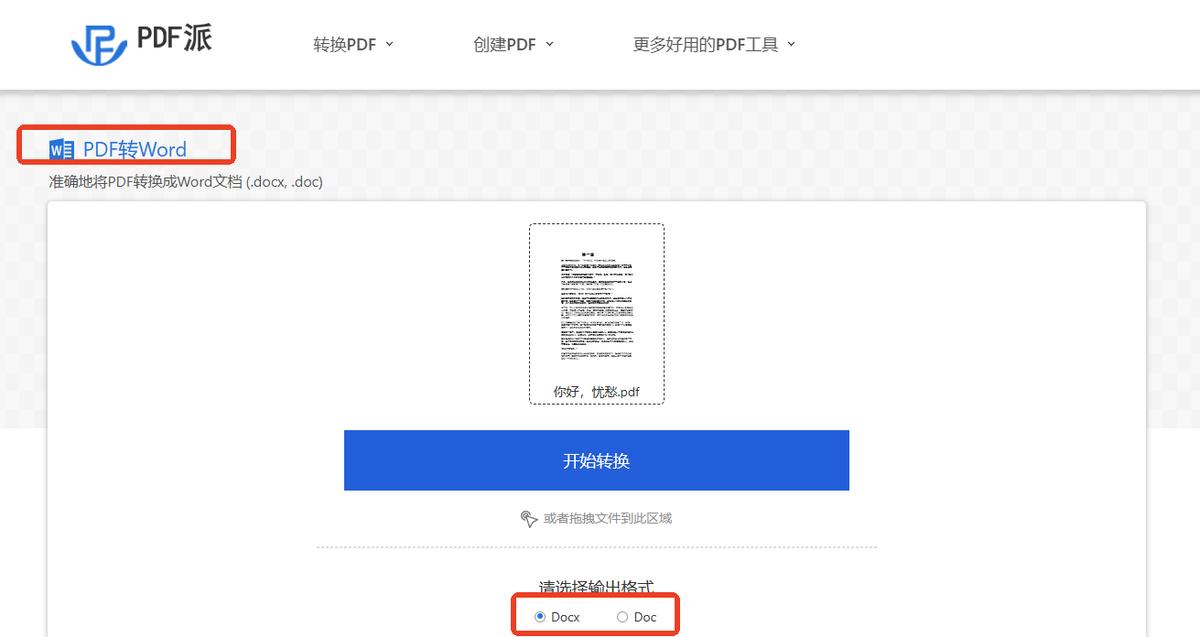The image size is (1200, 637).
Task: Select the Docx output radio button
Action: [x=541, y=617]
